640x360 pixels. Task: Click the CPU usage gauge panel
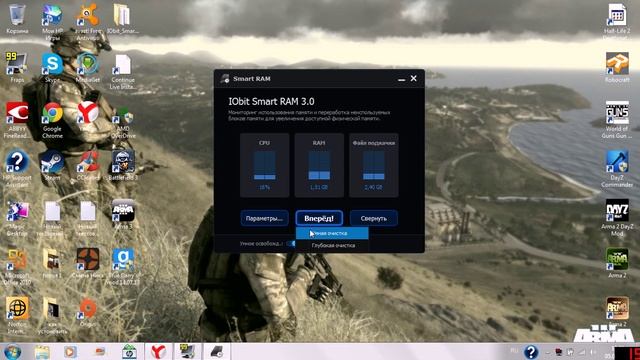(x=264, y=165)
